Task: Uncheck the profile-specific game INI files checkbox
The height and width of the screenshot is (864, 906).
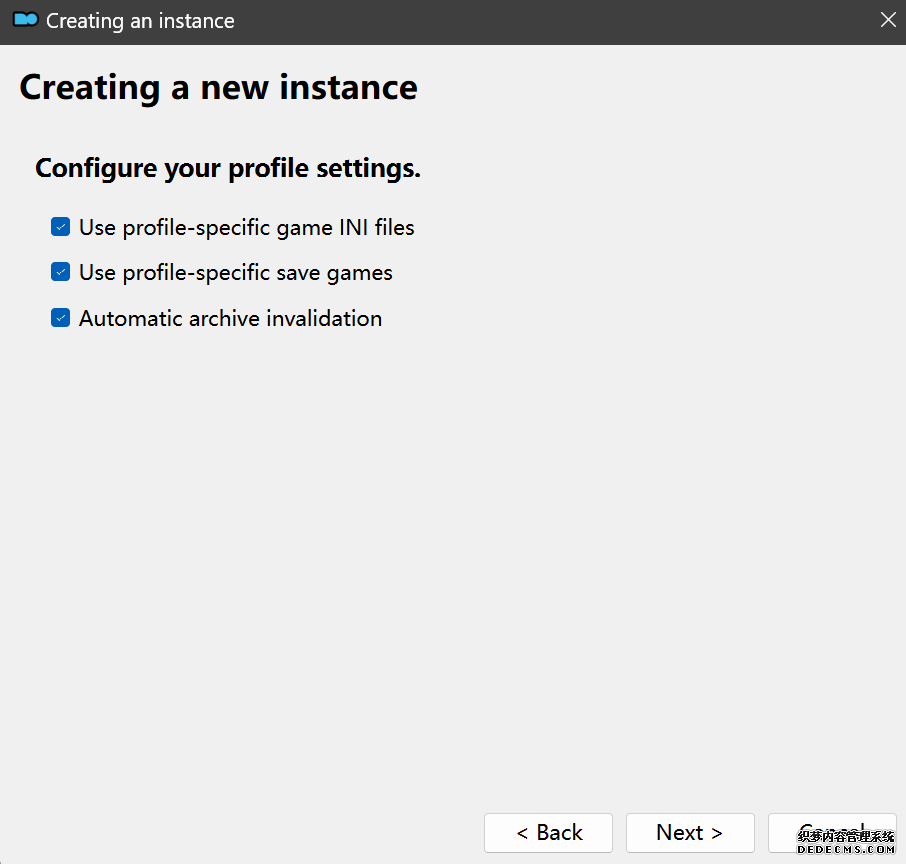Action: tap(61, 228)
